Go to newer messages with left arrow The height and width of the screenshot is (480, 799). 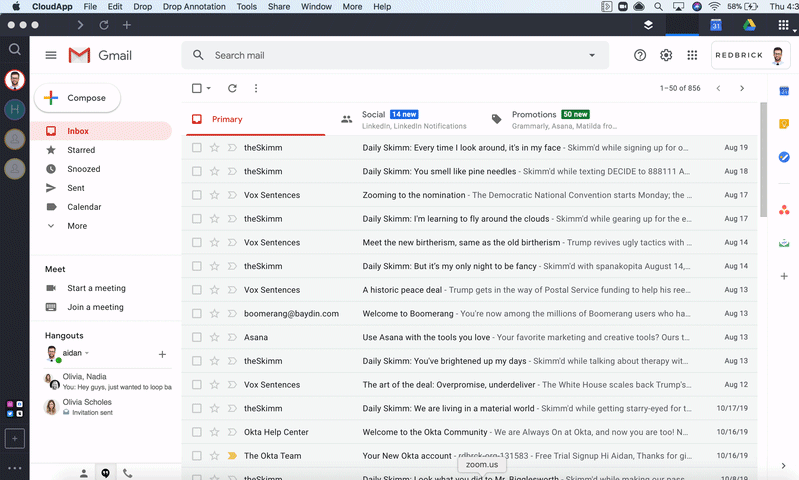click(718, 88)
